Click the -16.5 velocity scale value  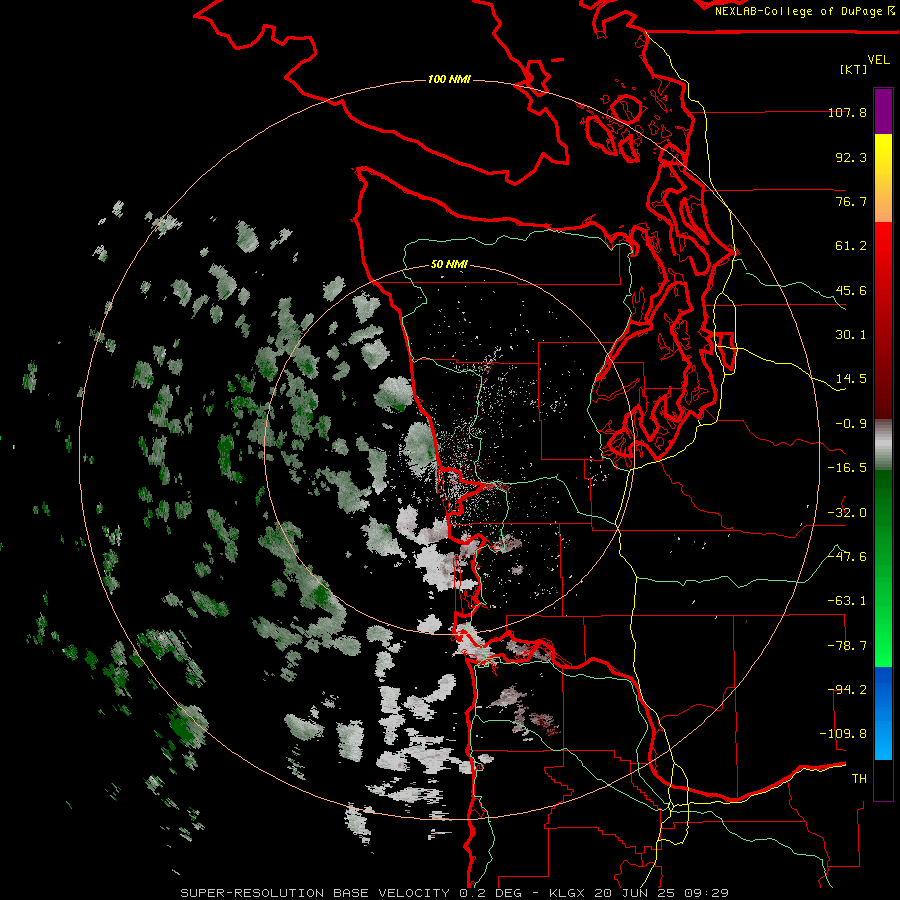pyautogui.click(x=847, y=468)
